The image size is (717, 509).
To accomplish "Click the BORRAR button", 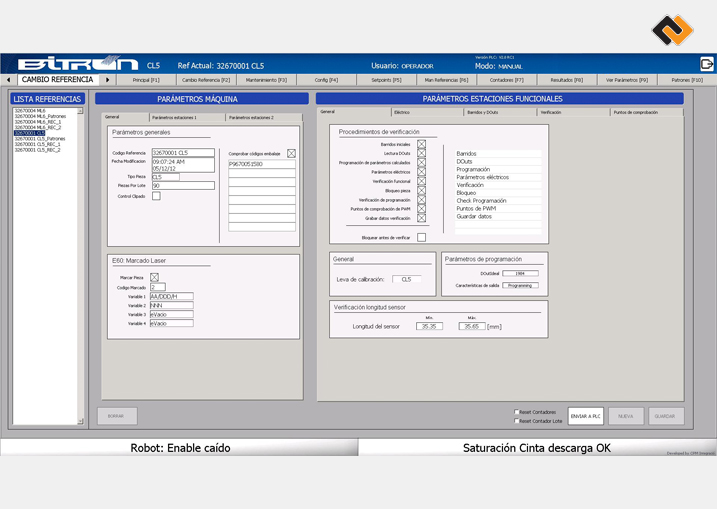I will (x=117, y=416).
